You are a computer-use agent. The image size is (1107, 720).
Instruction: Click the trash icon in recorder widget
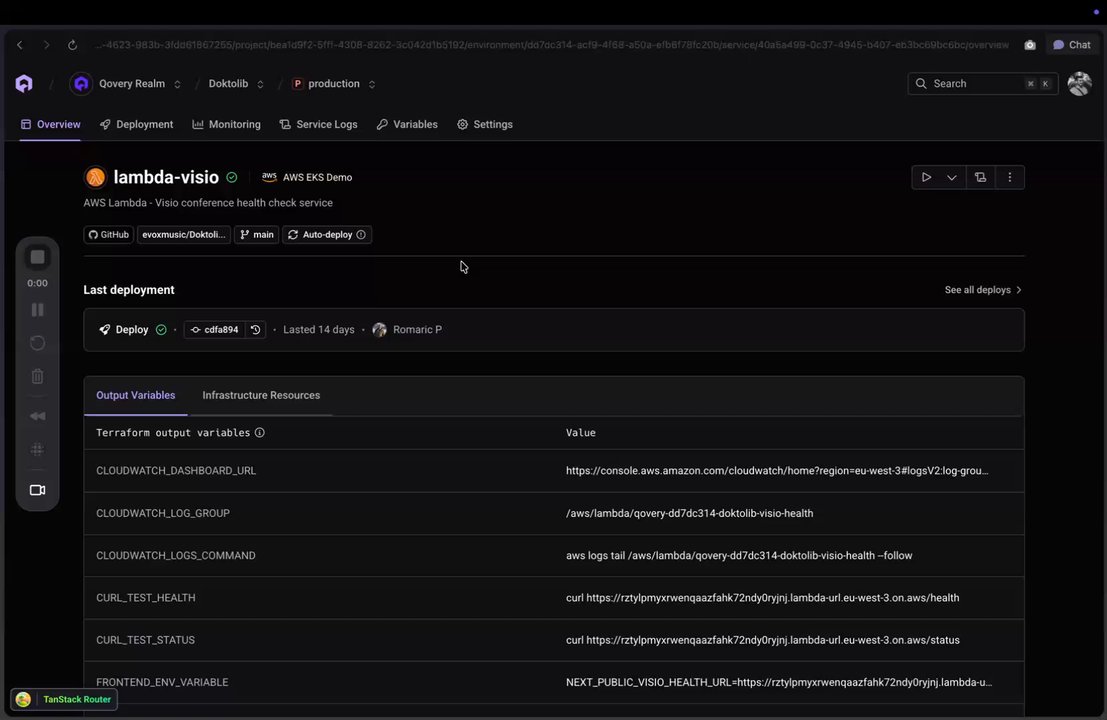tap(37, 376)
